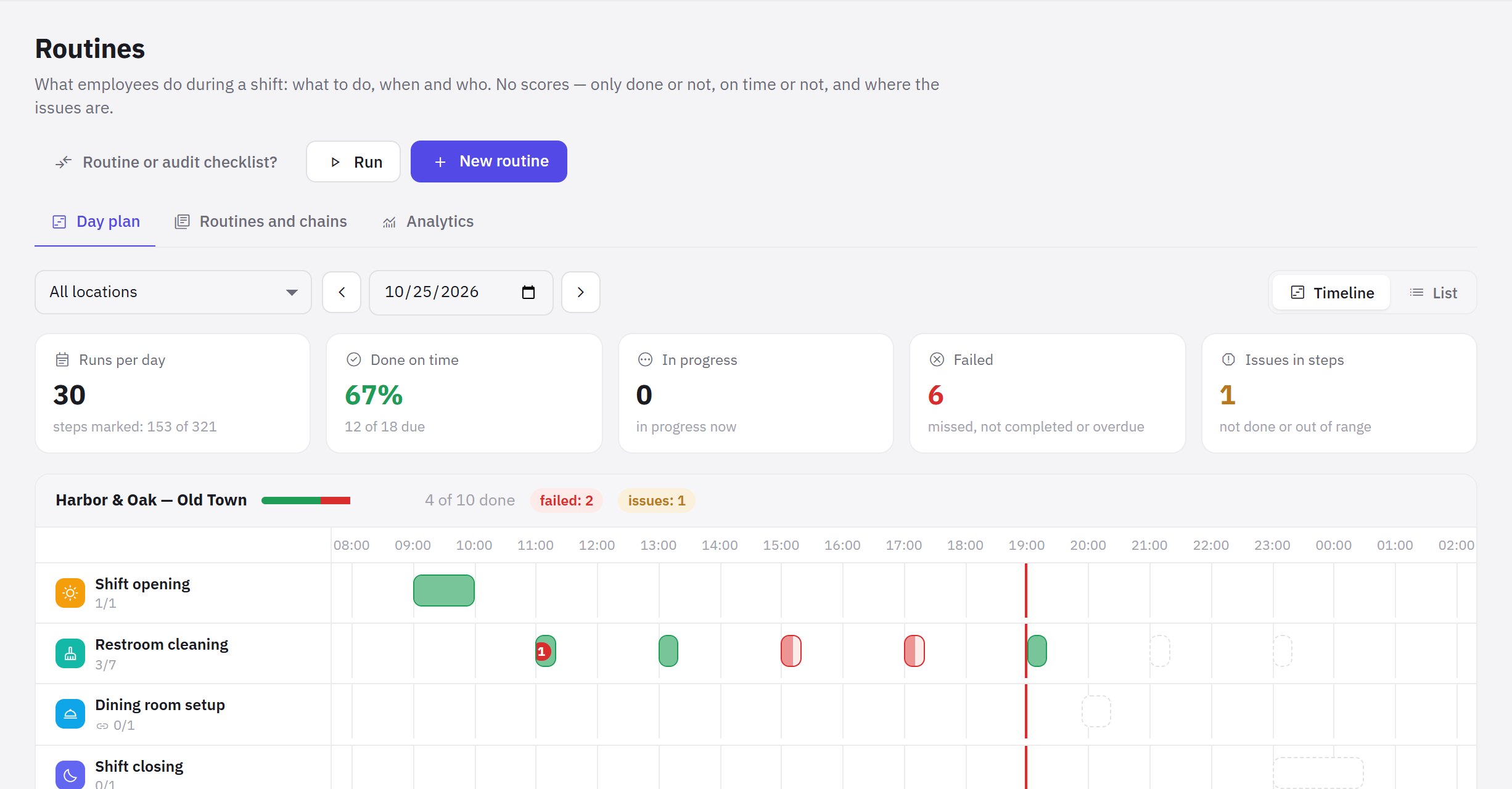
Task: Click the 21:00 pending Restroom cleaning slot
Action: [1160, 651]
